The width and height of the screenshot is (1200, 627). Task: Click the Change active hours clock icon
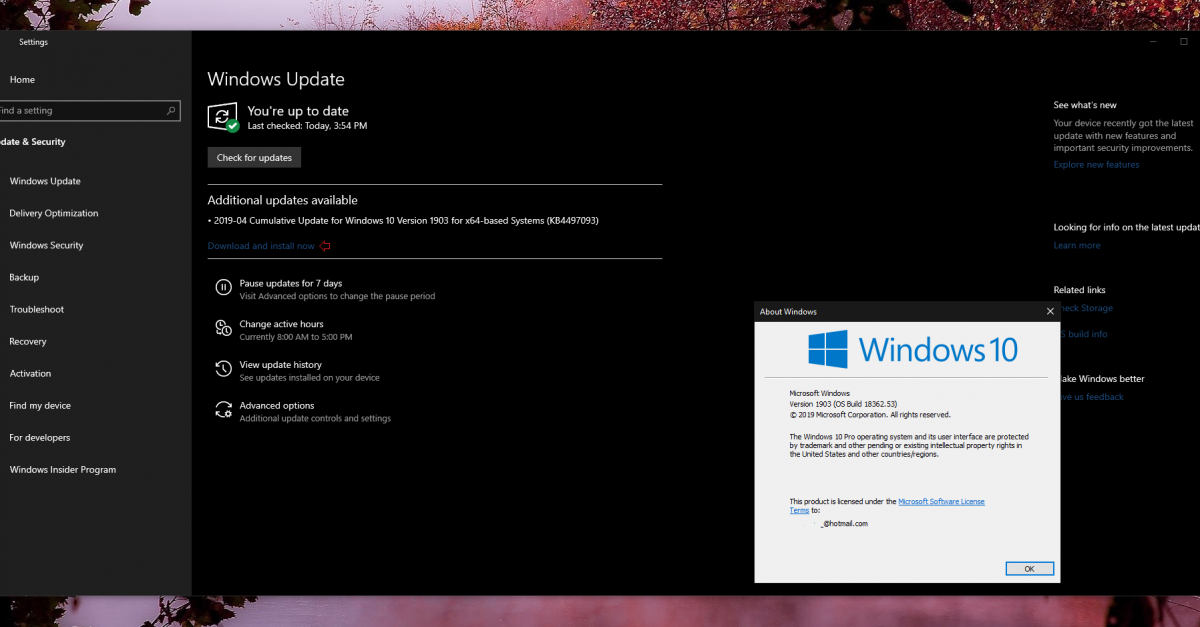click(223, 329)
